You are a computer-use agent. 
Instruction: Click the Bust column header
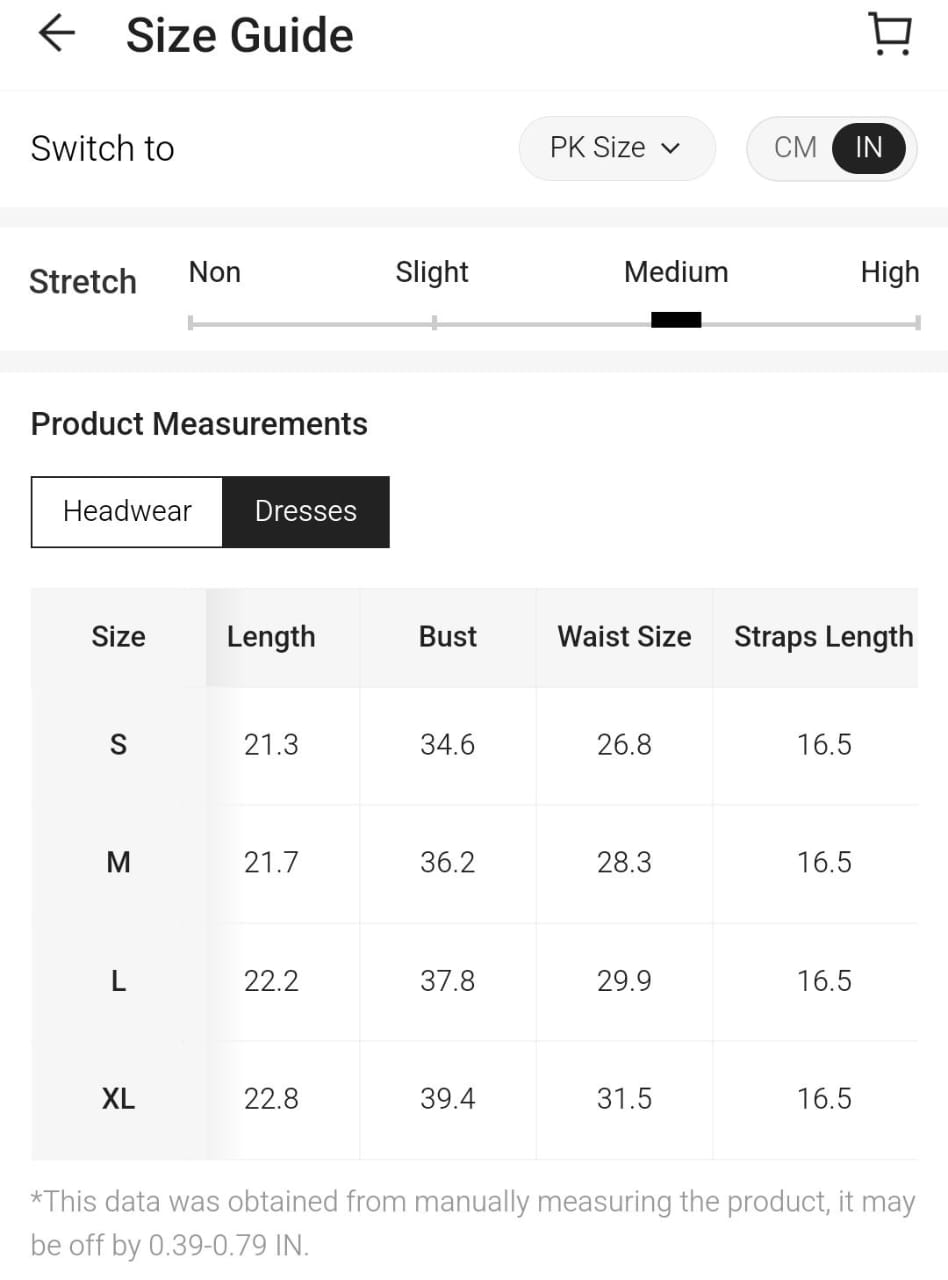point(447,637)
